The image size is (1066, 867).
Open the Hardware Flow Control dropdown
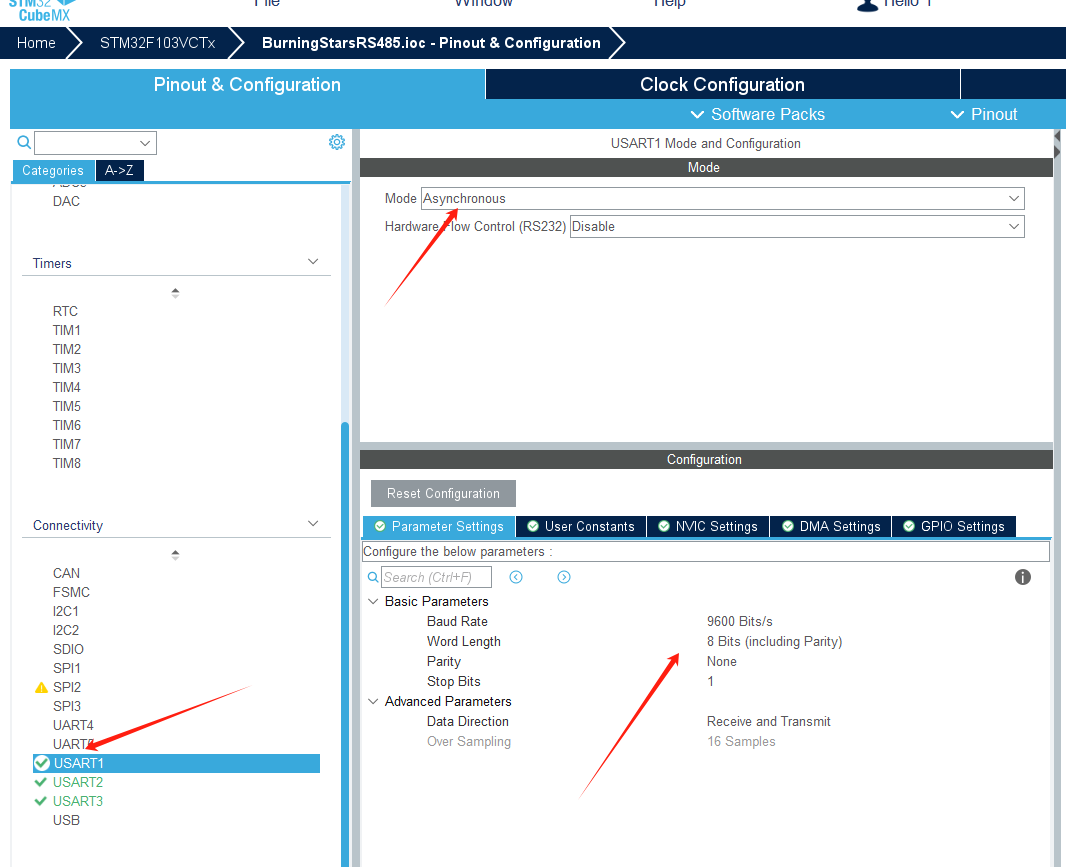(x=797, y=226)
